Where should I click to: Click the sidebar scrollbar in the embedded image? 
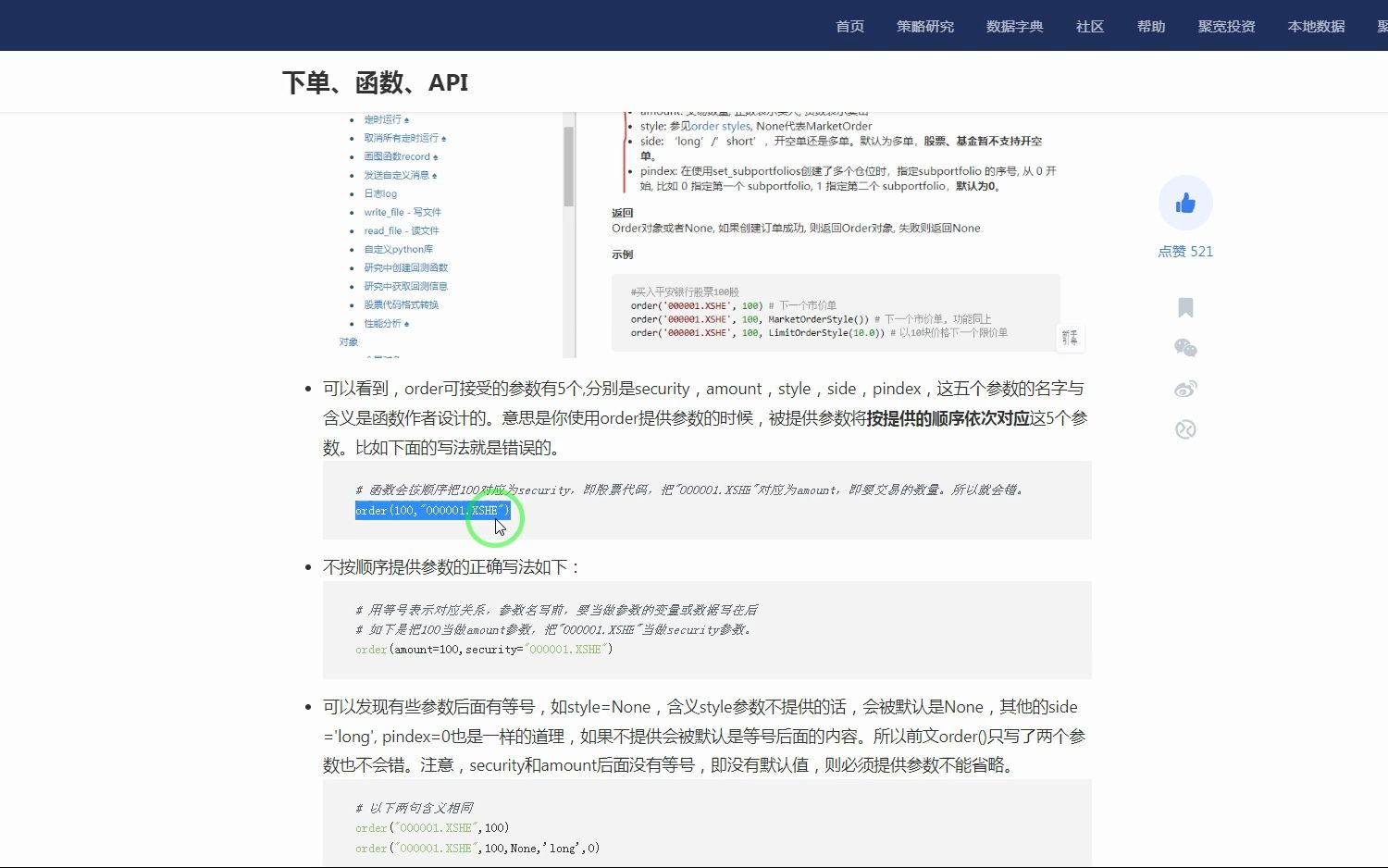pyautogui.click(x=568, y=167)
